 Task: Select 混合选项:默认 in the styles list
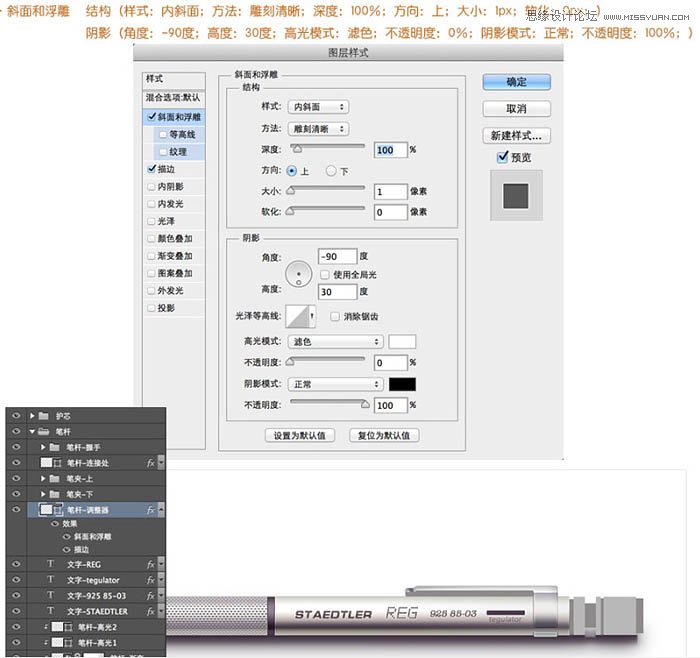tap(173, 97)
